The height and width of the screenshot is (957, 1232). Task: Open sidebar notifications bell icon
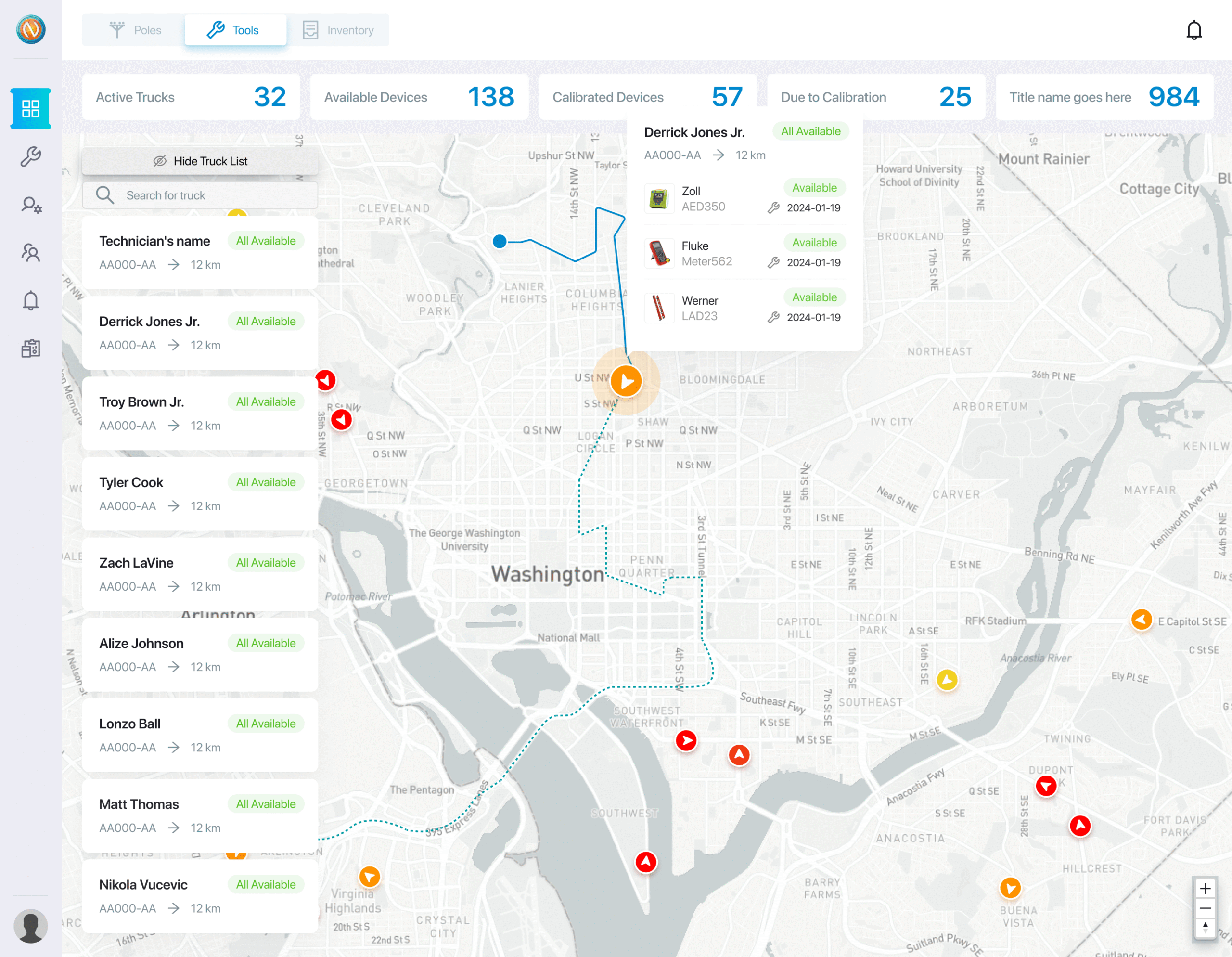point(30,299)
